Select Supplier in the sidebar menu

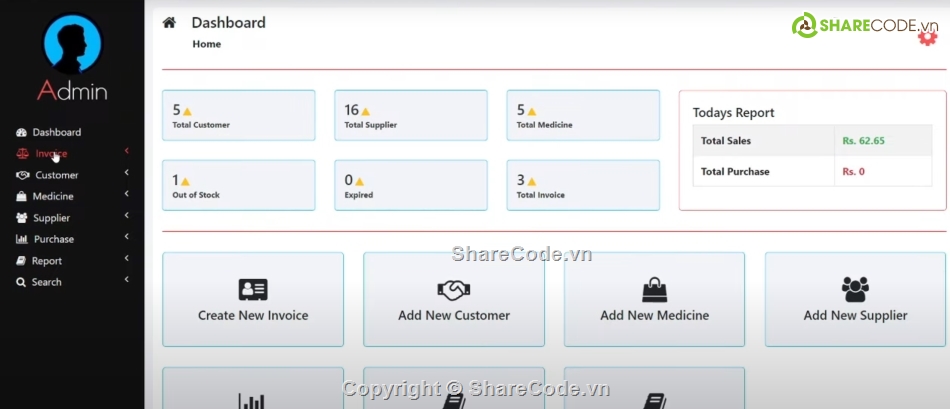pyautogui.click(x=51, y=218)
